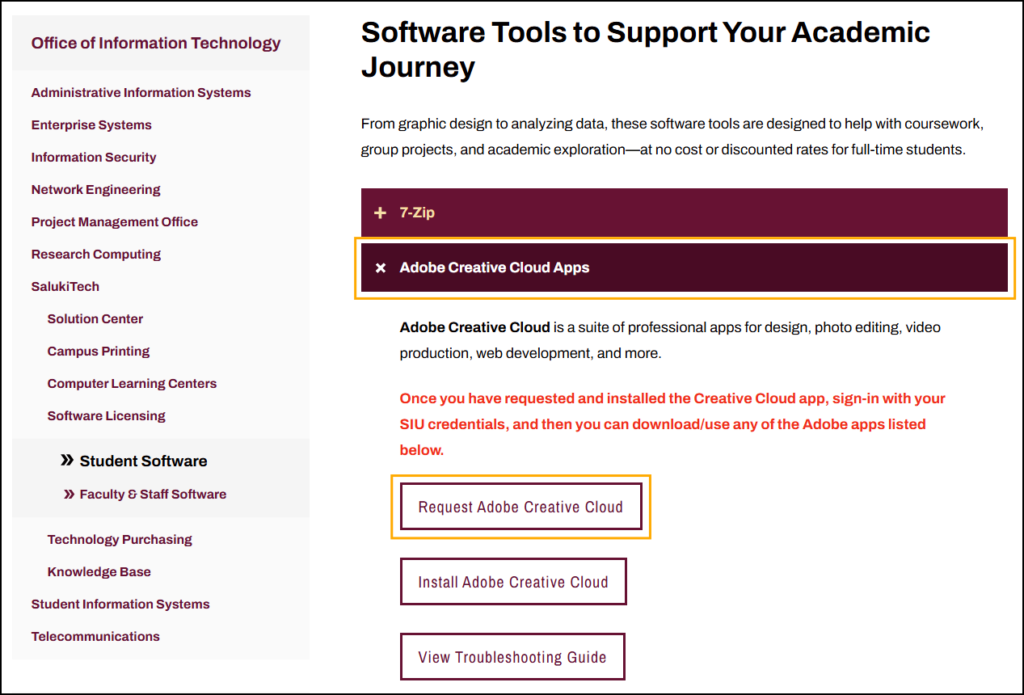Open the Office of Information Technology heading link
This screenshot has width=1024, height=695.
tap(156, 43)
